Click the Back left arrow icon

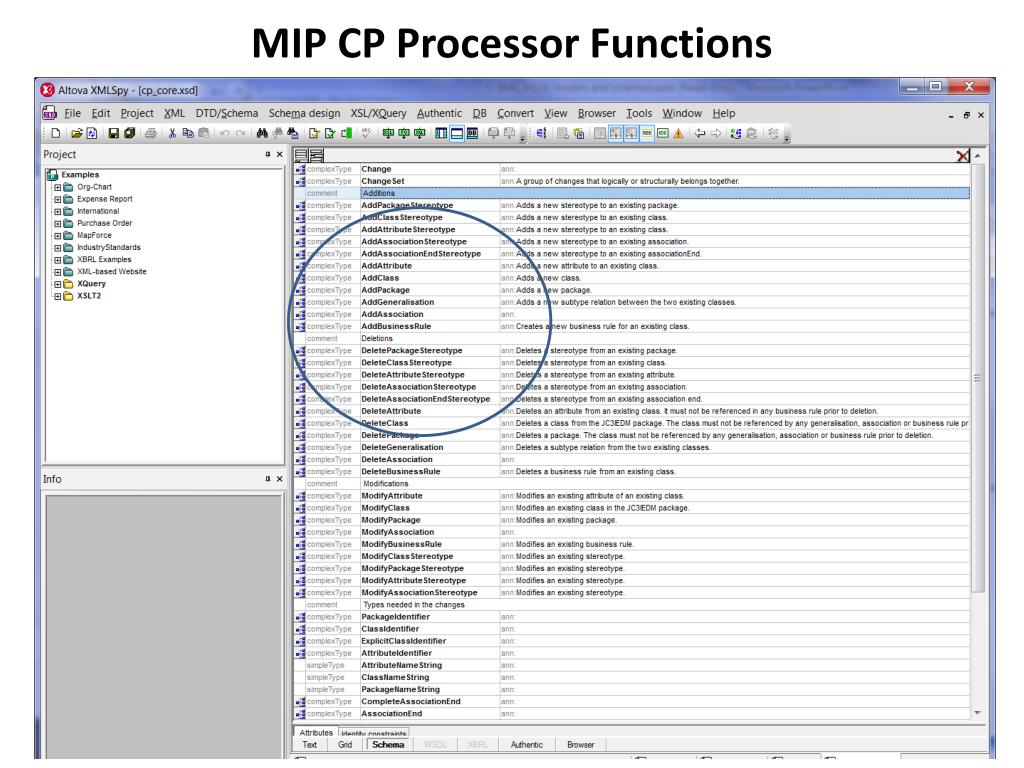(700, 133)
